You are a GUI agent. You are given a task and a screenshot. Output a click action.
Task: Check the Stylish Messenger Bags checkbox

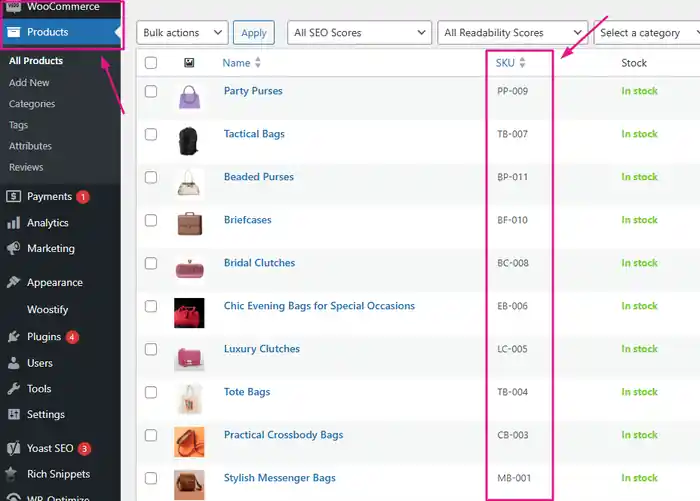tap(151, 478)
